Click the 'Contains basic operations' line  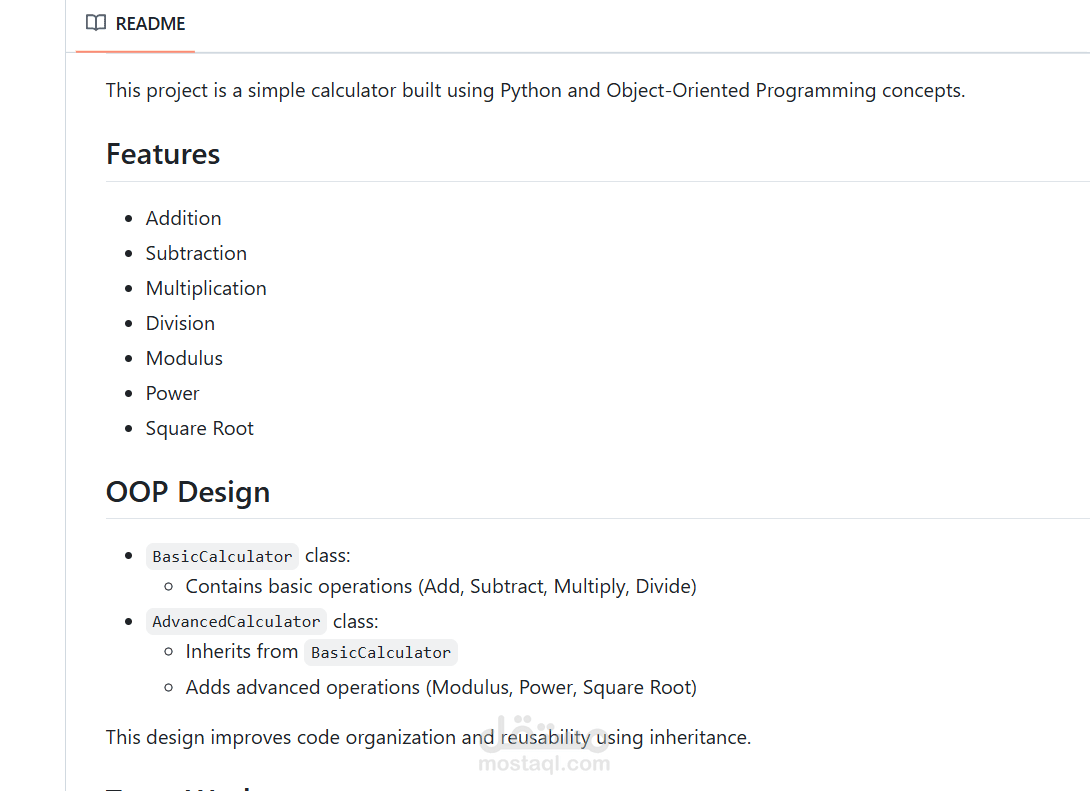pos(441,587)
